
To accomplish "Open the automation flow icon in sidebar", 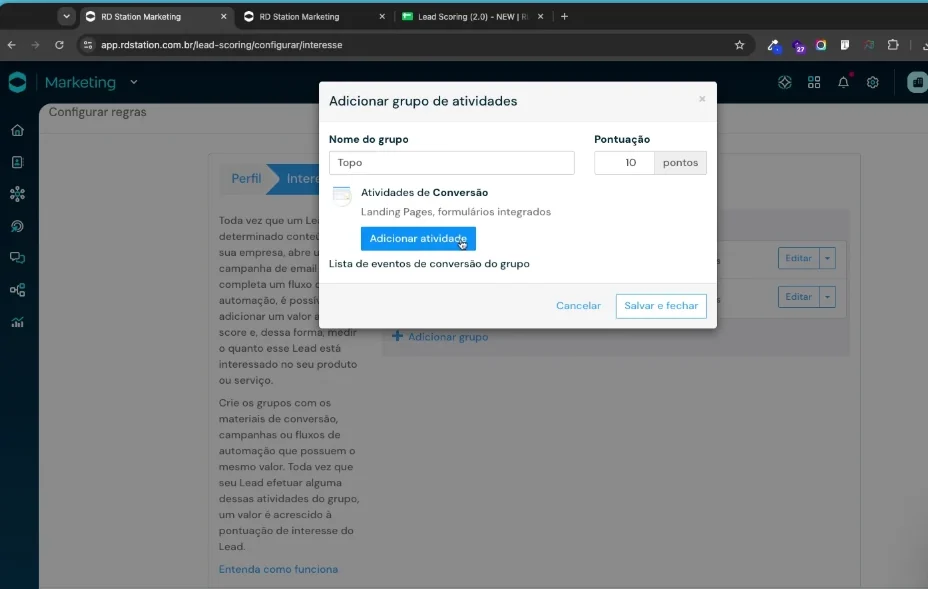I will click(x=17, y=290).
